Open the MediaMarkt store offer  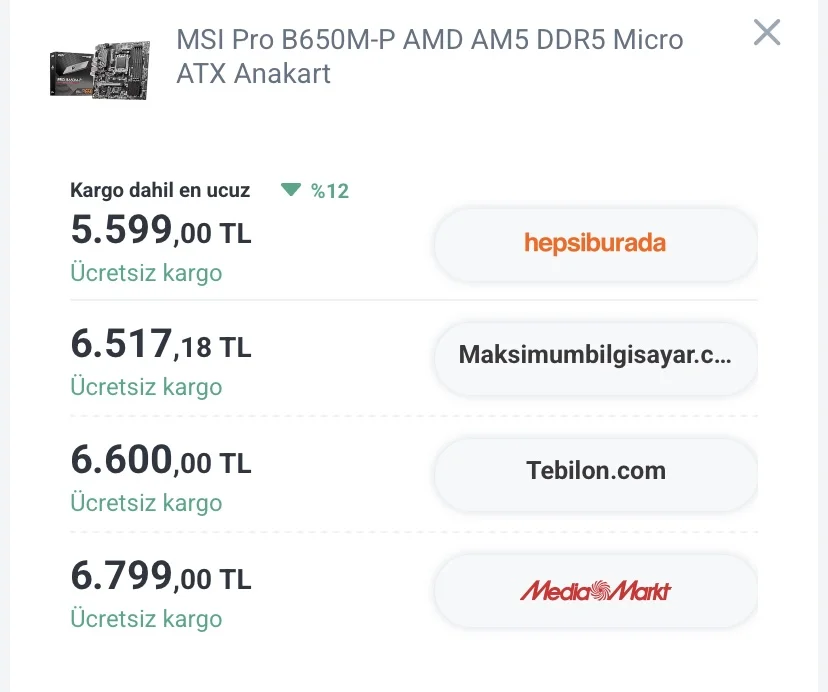[595, 590]
